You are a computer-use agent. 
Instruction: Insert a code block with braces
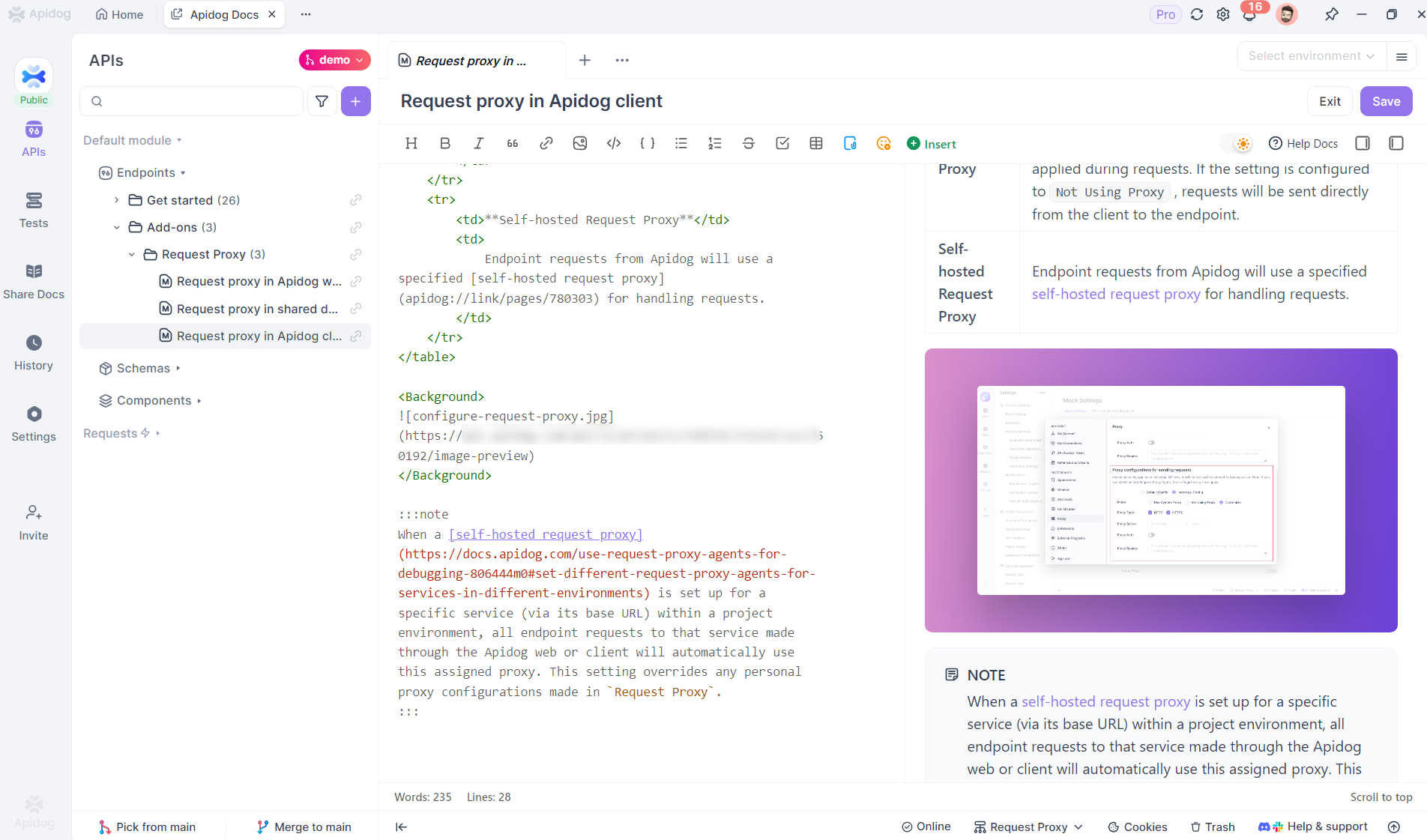click(648, 143)
